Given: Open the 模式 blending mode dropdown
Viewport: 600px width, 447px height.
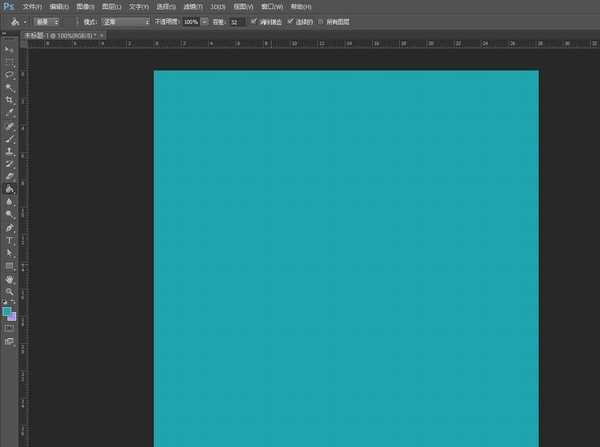Looking at the screenshot, I should 126,20.
